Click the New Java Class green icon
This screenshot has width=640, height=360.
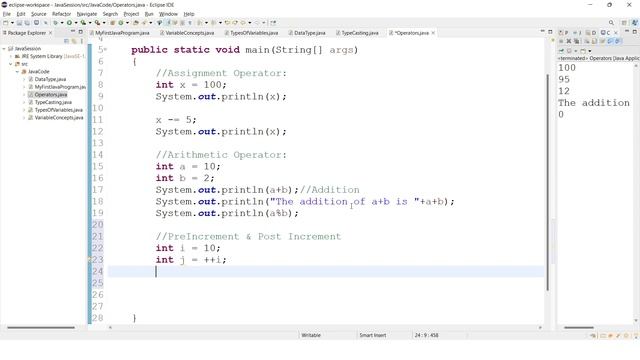(120, 23)
